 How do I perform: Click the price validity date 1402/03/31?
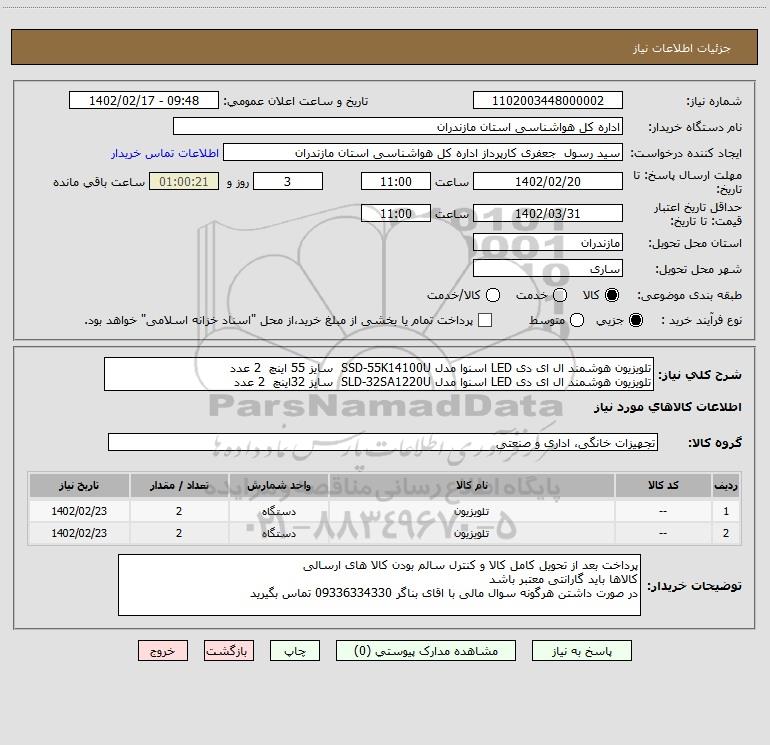tap(548, 213)
